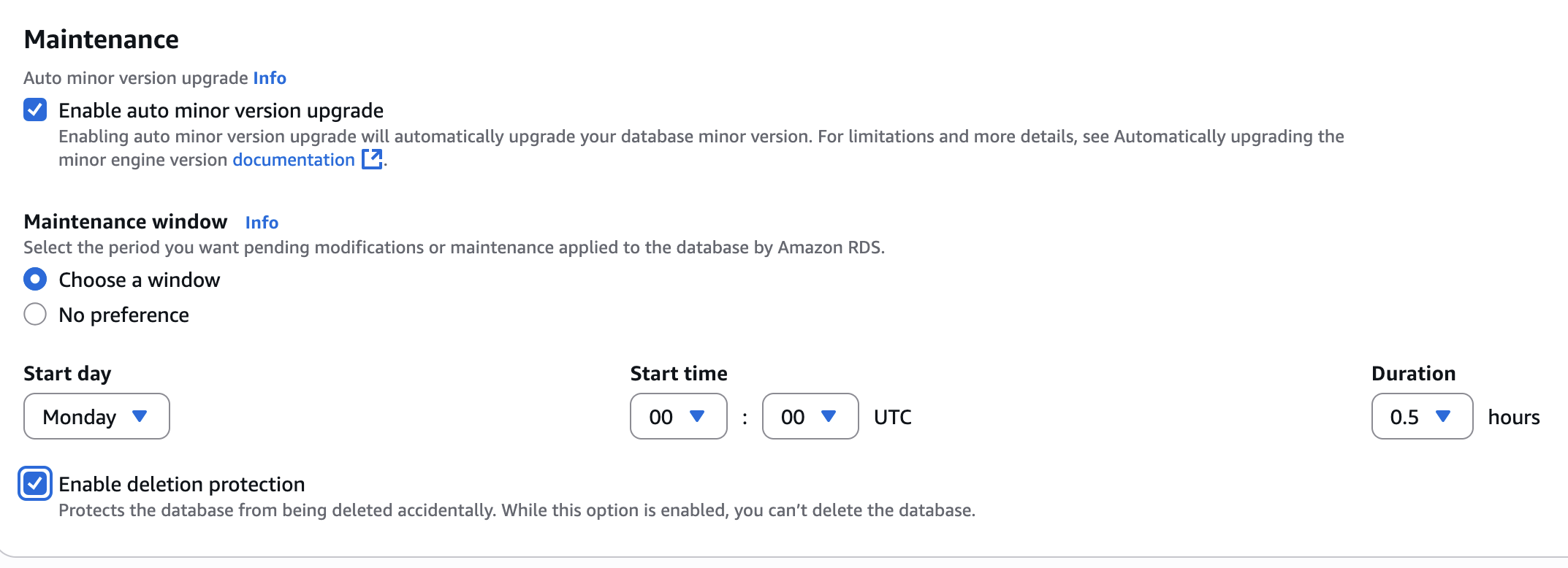Image resolution: width=1568 pixels, height=568 pixels.
Task: Disable the deletion protection checkbox
Action: point(35,483)
